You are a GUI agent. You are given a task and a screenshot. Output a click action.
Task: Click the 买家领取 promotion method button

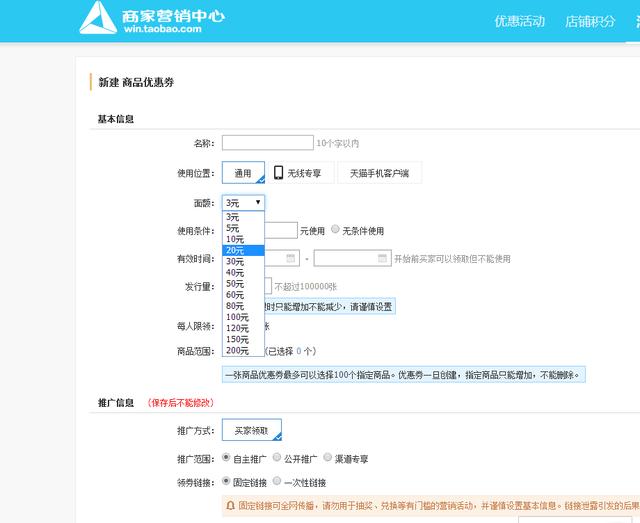252,430
